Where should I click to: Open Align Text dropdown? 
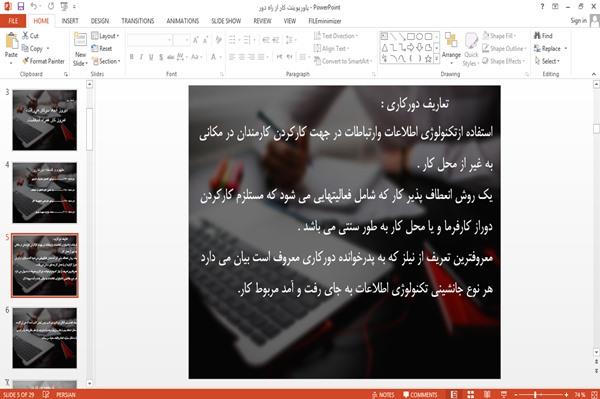(331, 48)
